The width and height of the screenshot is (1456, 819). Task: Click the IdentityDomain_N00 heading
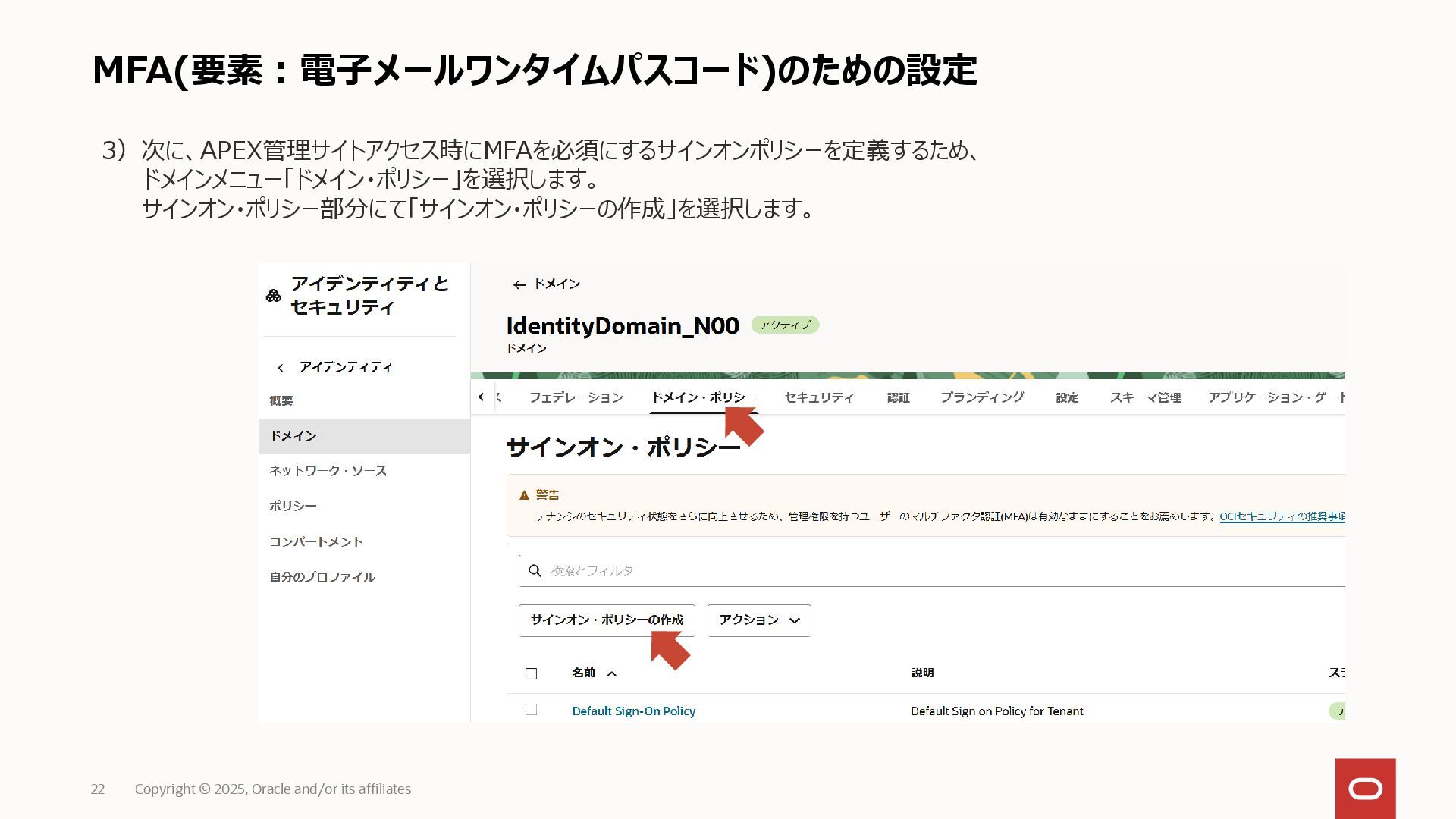click(x=623, y=326)
